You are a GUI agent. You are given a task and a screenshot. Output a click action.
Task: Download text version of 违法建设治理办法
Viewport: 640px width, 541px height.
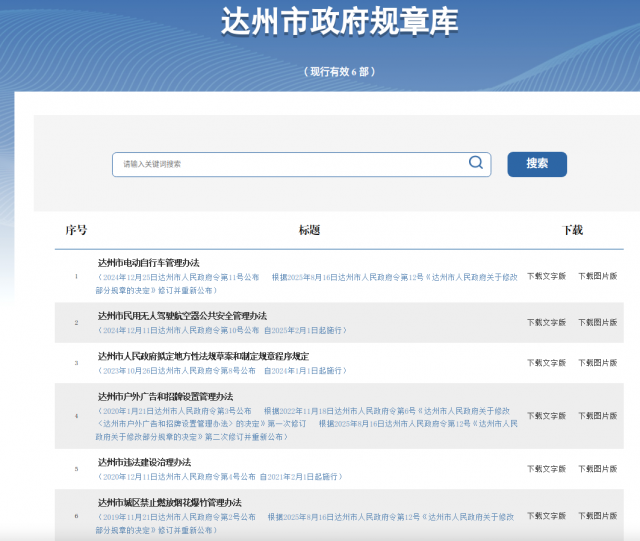pos(546,469)
